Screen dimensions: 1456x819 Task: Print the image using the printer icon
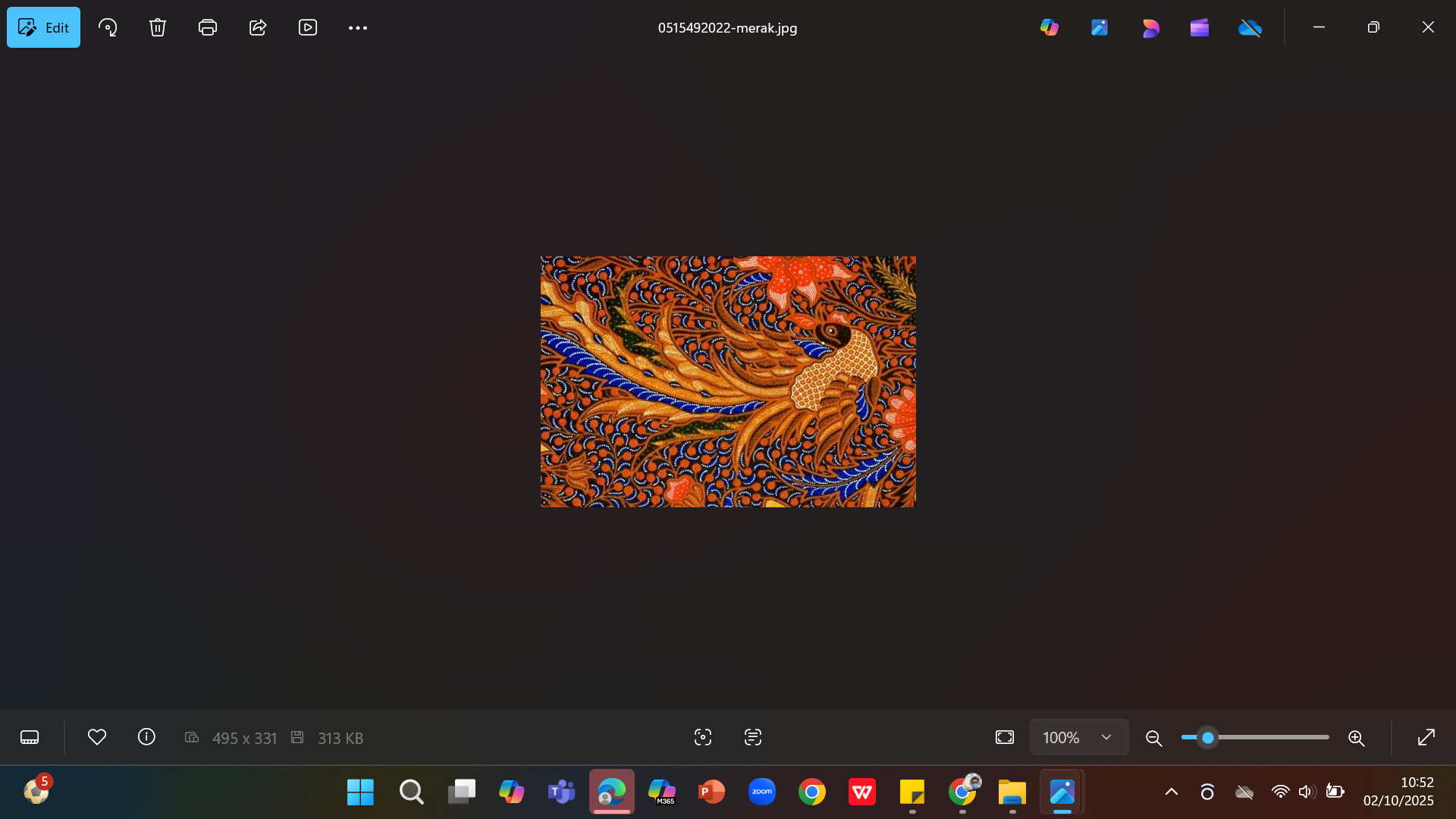pos(208,27)
